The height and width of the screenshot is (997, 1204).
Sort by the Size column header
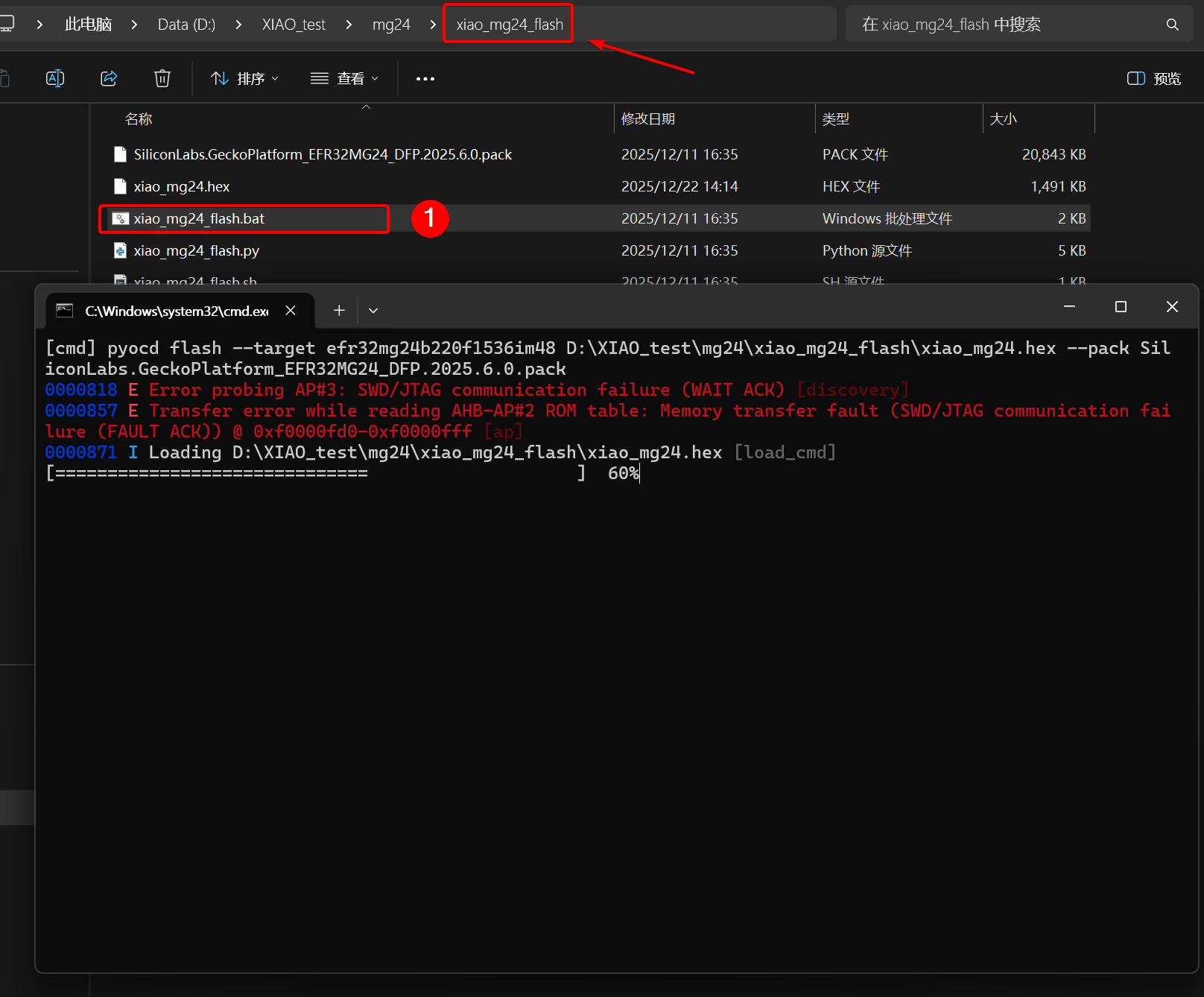(x=1003, y=119)
